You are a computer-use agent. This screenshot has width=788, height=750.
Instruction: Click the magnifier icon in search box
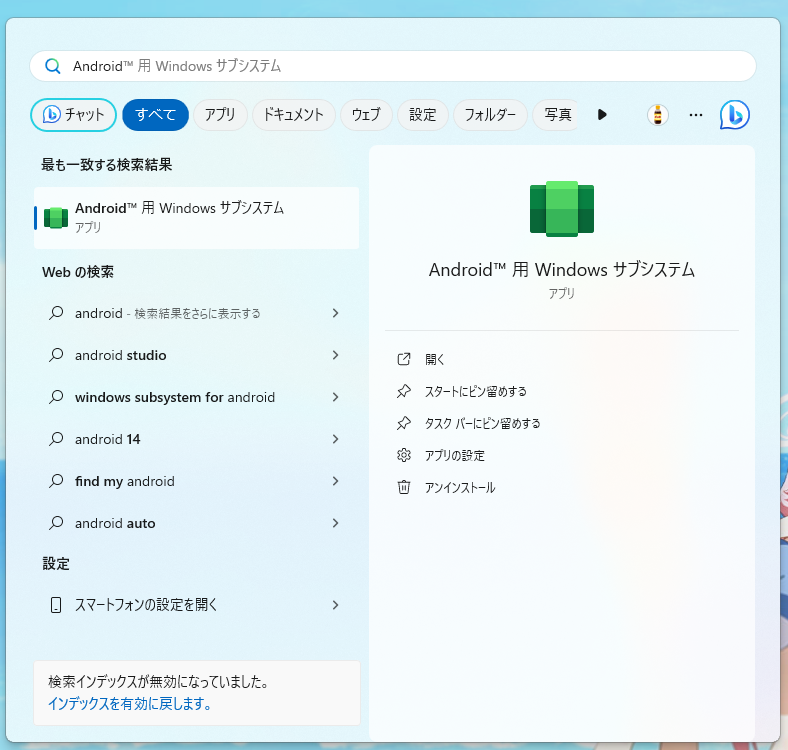pos(53,66)
